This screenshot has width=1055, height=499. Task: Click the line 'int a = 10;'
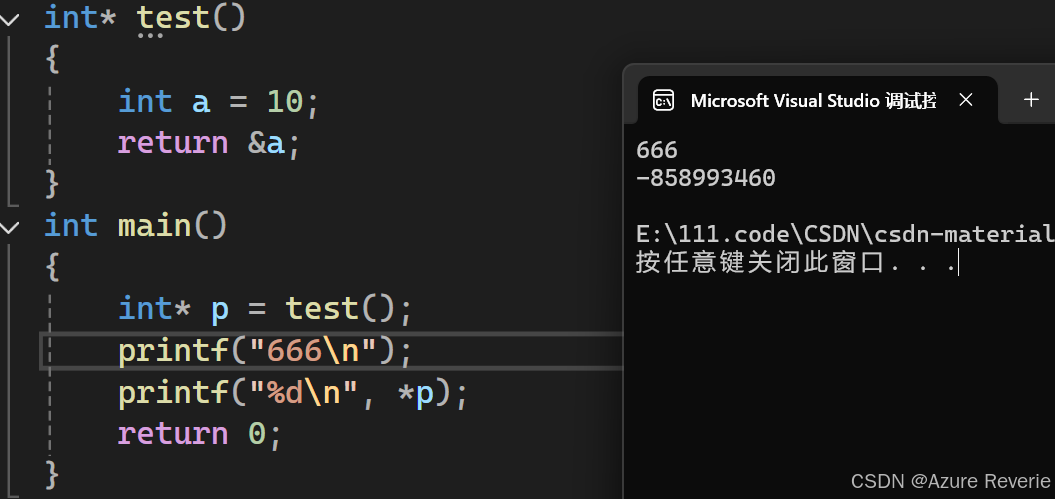coord(218,102)
